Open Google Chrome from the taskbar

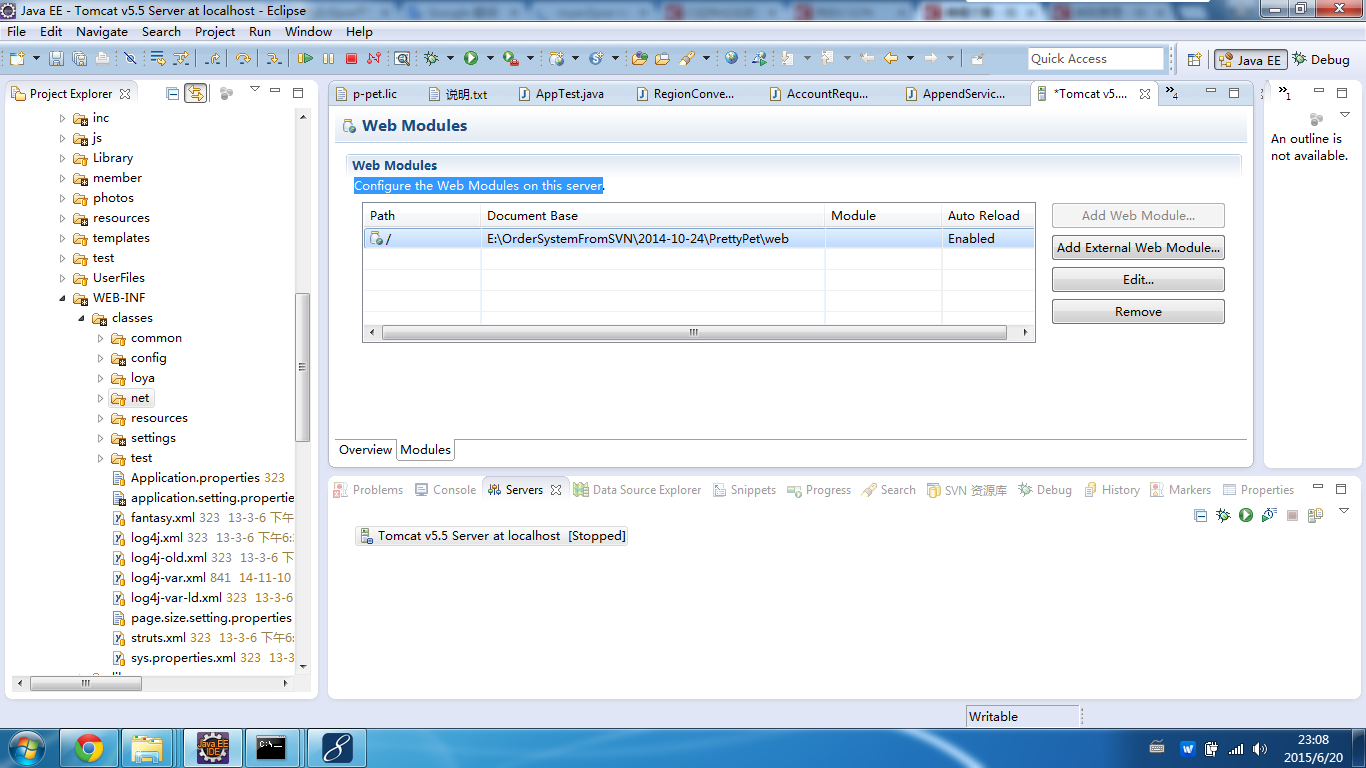pyautogui.click(x=89, y=747)
